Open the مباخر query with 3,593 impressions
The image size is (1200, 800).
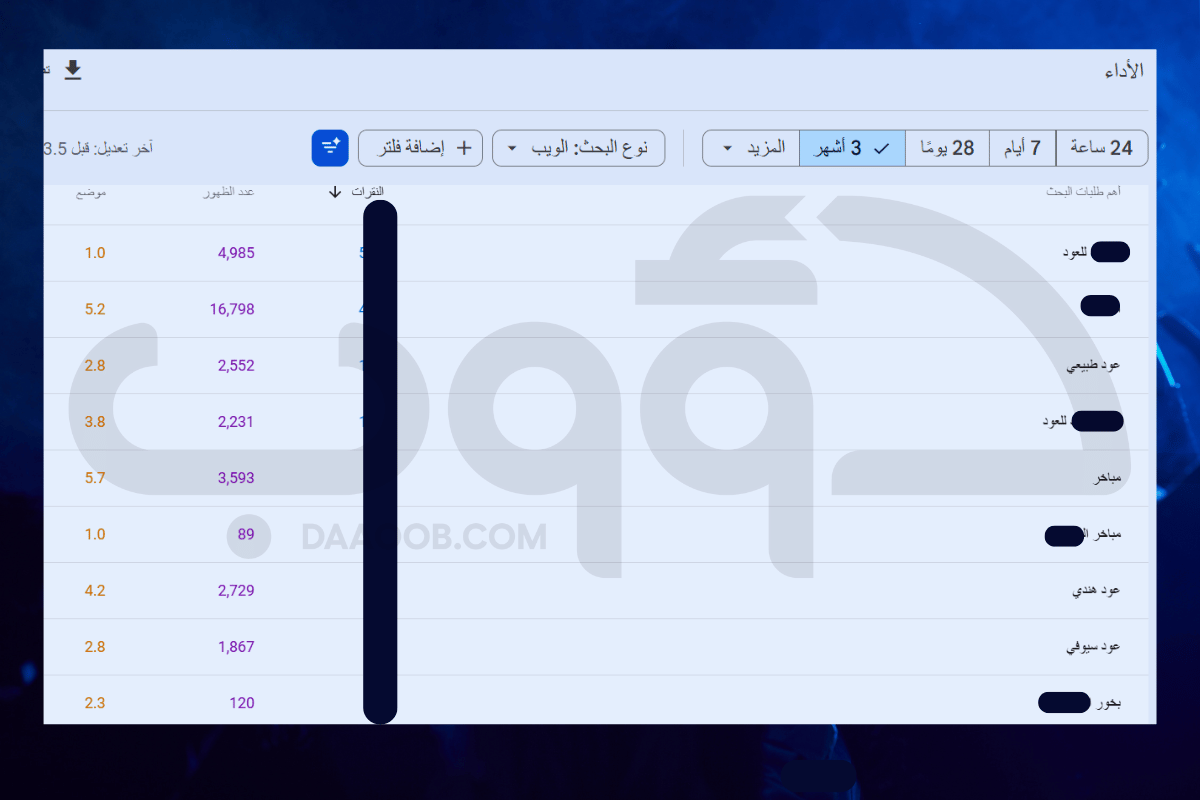tap(1106, 479)
